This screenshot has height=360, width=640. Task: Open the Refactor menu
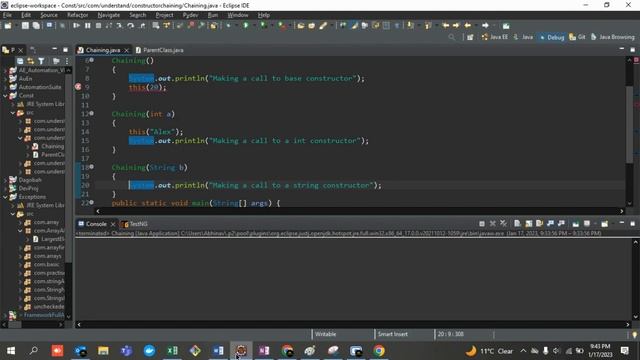pyautogui.click(x=78, y=15)
